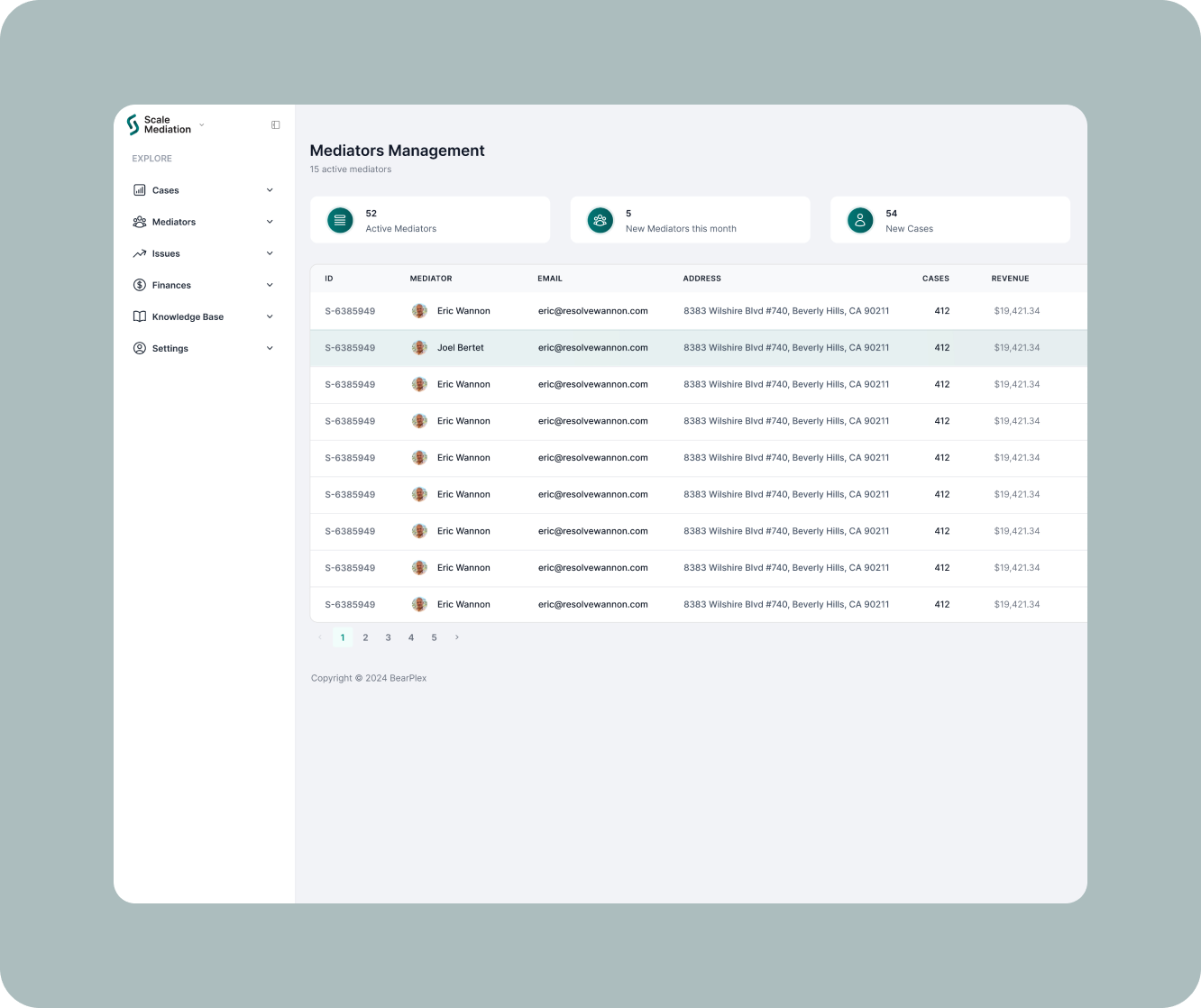Viewport: 1201px width, 1008px height.
Task: Click the Knowledge Base book icon
Action: click(140, 316)
